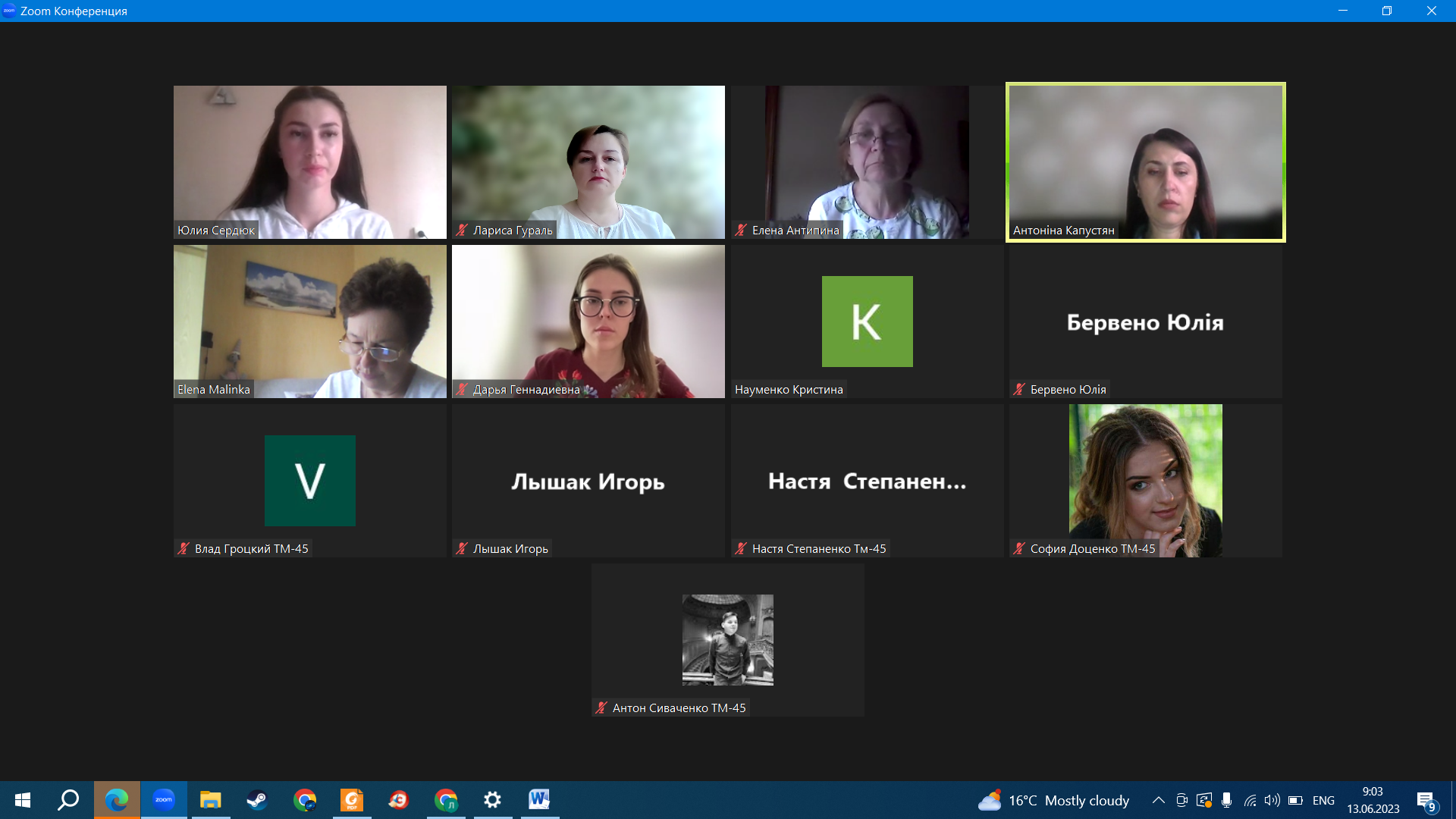
Task: Open Windows taskbar search
Action: pos(69,800)
